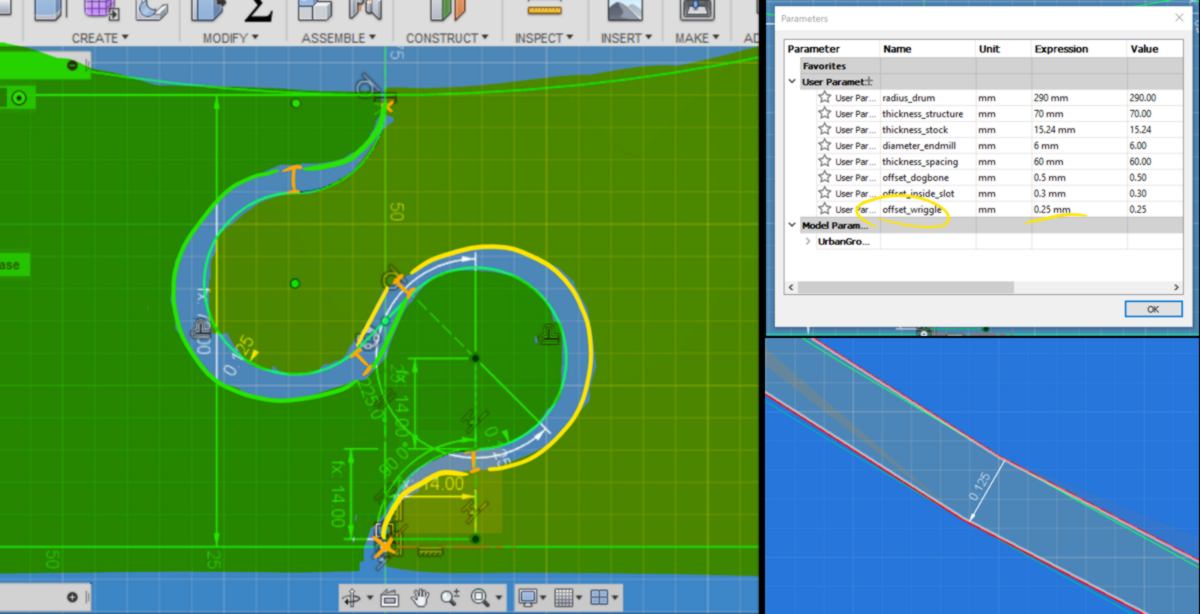Open the viewports dropdown arrow
Screen dimensions: 1200x614
(614, 598)
